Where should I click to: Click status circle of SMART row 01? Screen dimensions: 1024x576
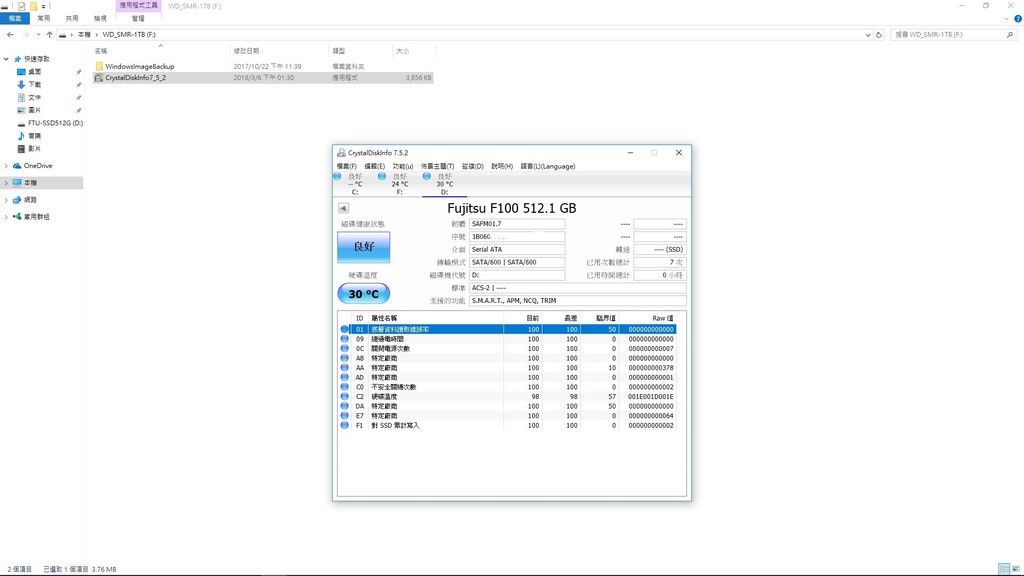tap(345, 329)
